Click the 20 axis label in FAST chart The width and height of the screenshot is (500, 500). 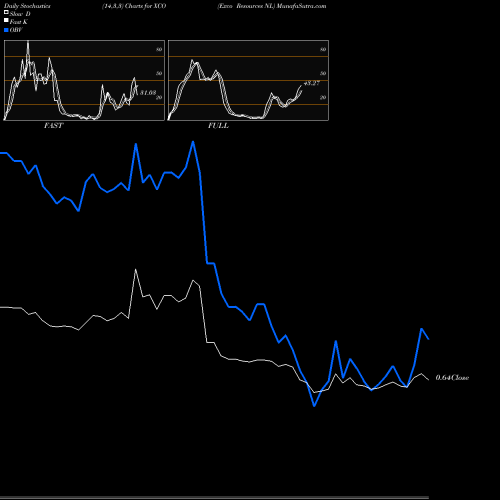(x=159, y=98)
